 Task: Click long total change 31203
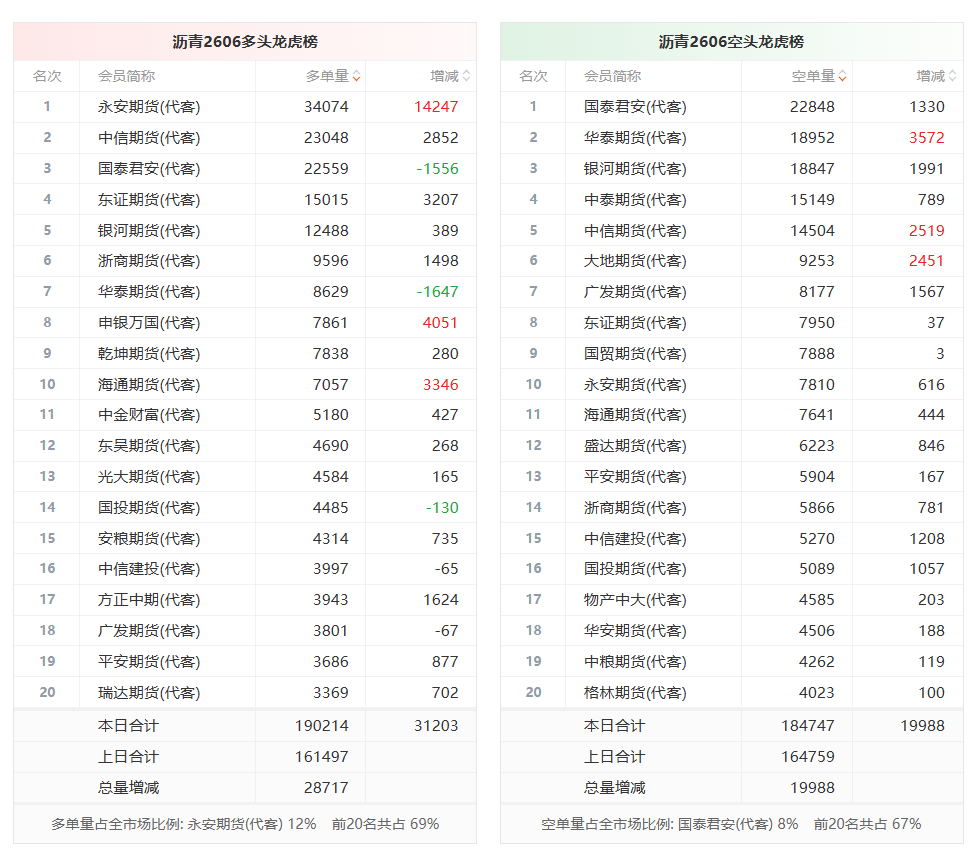(436, 726)
